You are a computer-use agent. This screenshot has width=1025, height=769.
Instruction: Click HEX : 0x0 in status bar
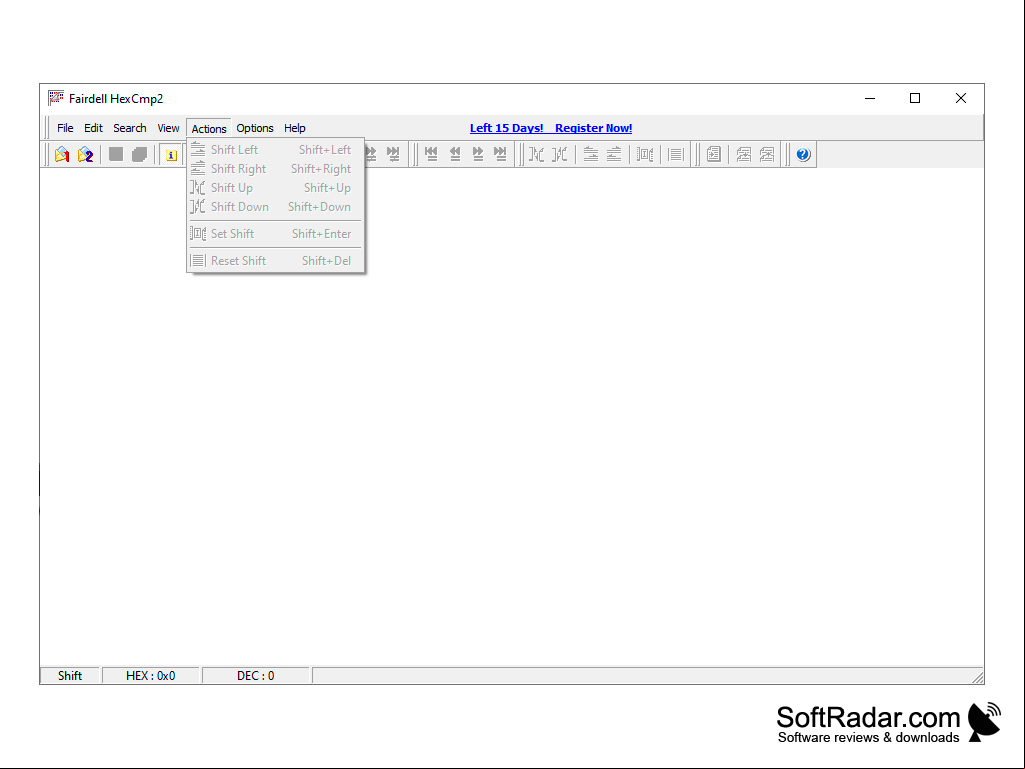click(x=151, y=675)
